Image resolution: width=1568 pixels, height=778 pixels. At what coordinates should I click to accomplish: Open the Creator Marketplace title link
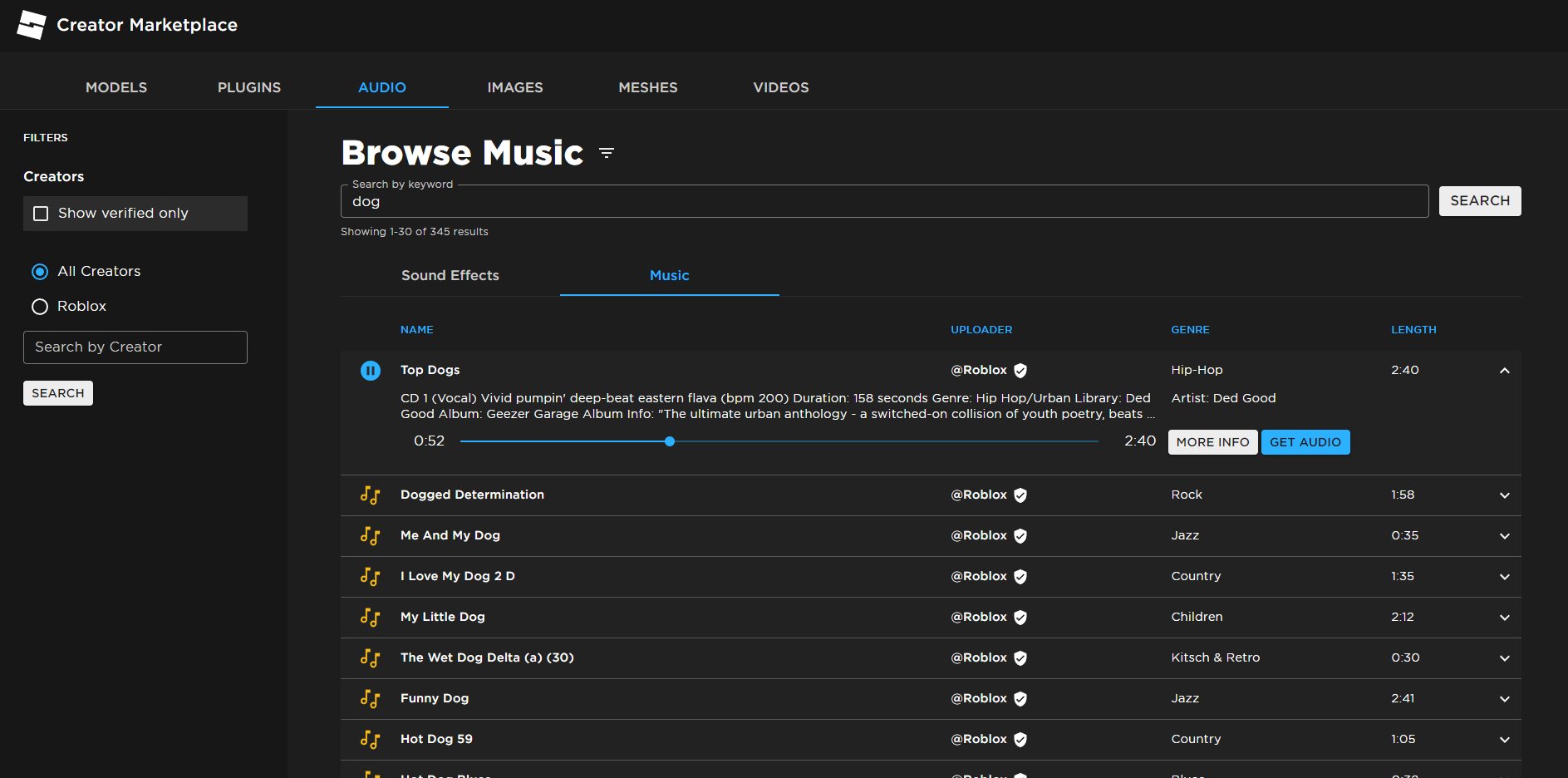click(x=147, y=25)
